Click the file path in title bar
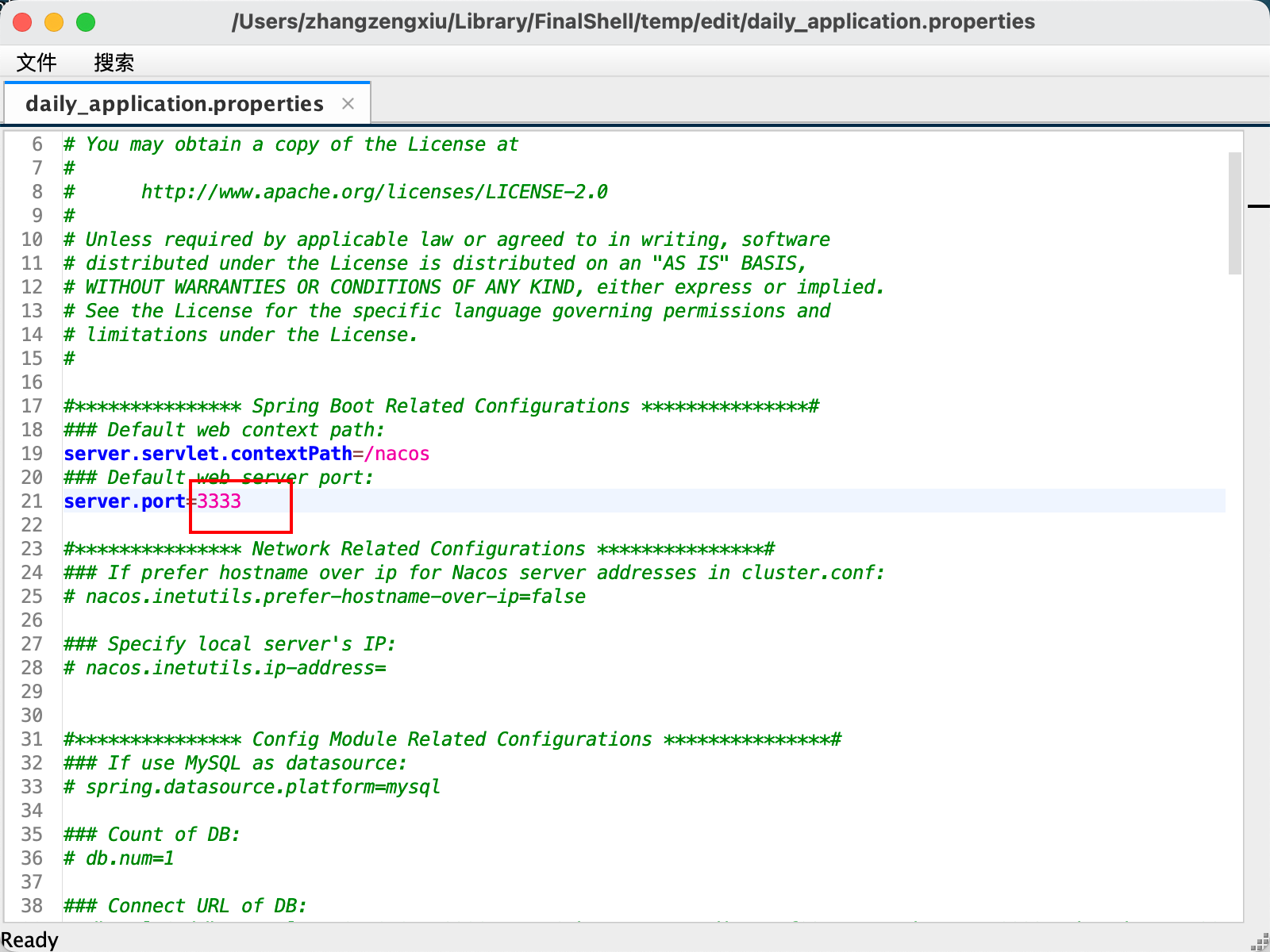 [633, 21]
